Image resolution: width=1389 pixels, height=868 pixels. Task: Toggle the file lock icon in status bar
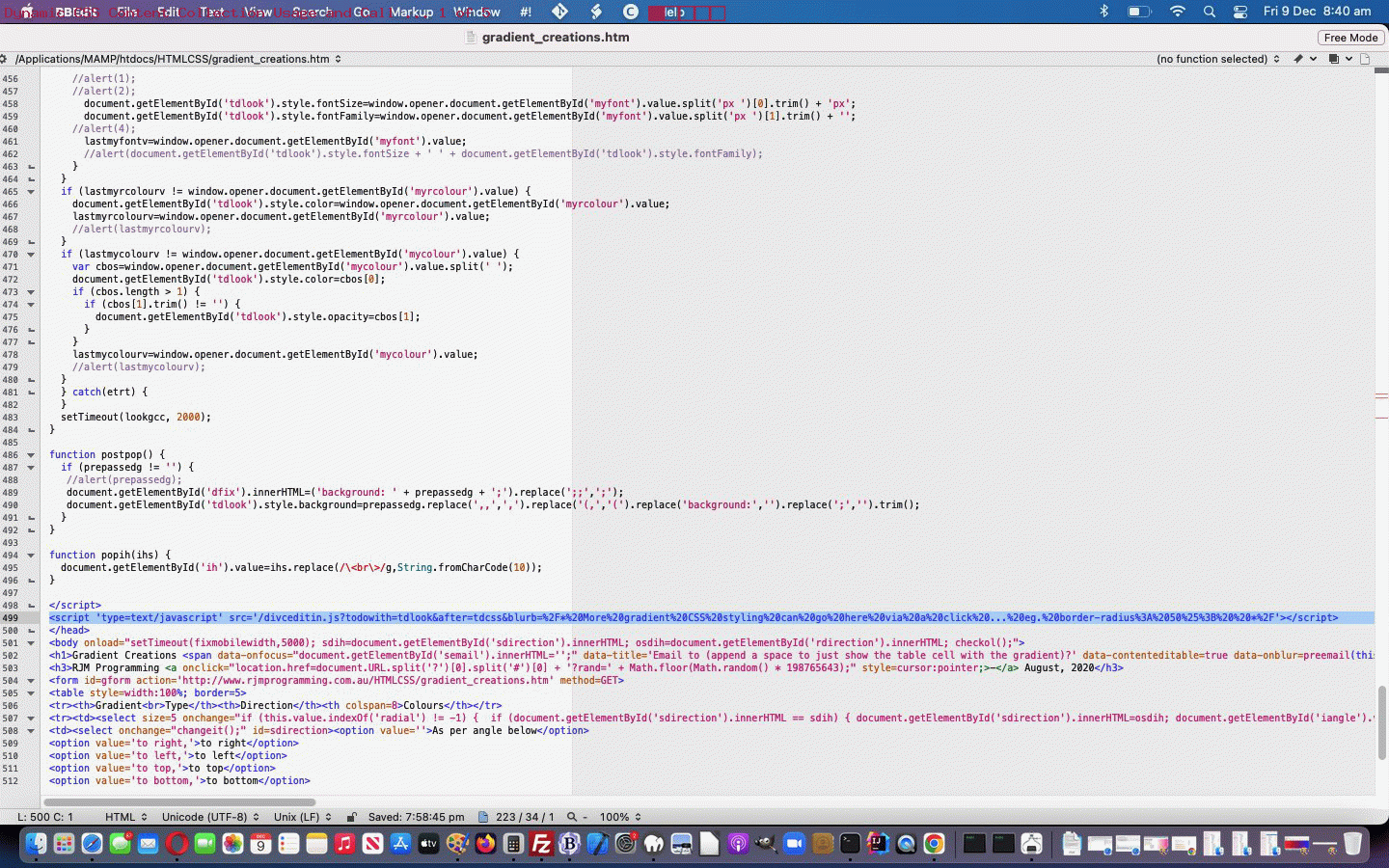pos(352,817)
